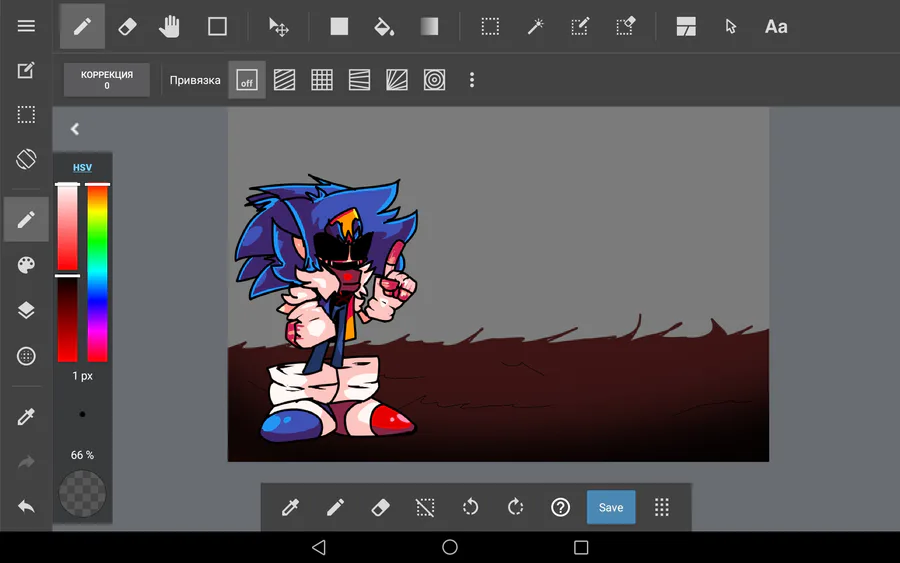Screen dimensions: 900x563
Task: Adjust the dark value slider bar
Action: point(67,319)
